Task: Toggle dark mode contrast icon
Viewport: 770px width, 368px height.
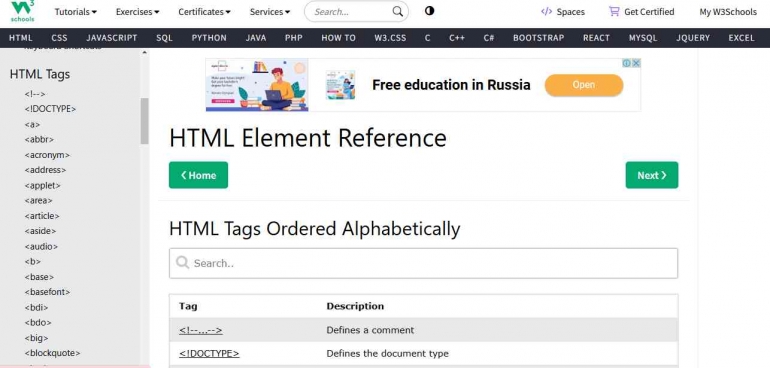Action: [x=429, y=11]
